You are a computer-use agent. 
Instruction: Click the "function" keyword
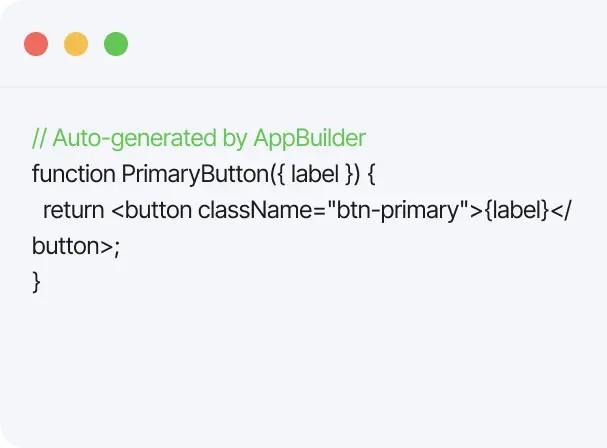(73, 174)
